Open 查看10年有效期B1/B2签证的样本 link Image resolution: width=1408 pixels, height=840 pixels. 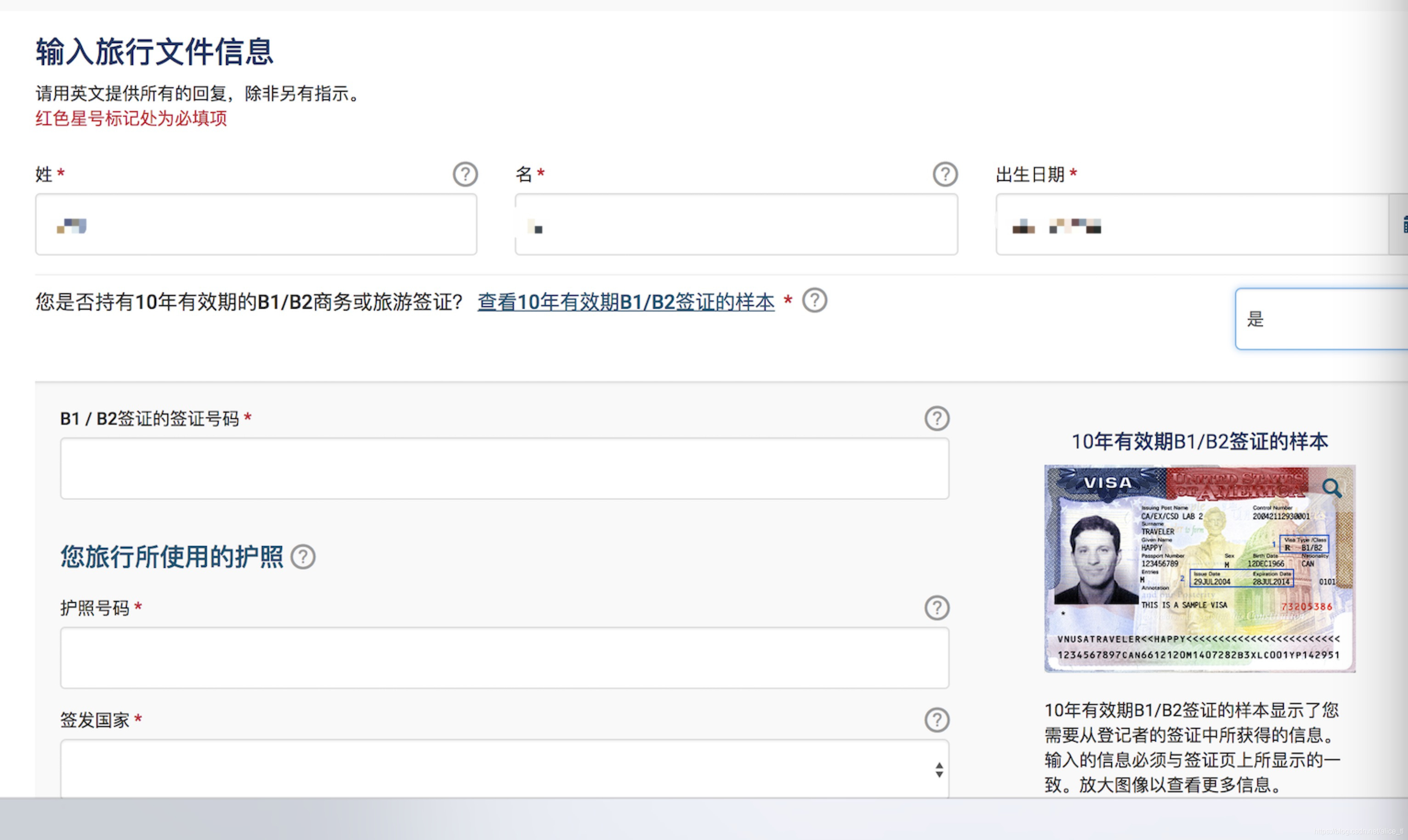click(x=626, y=302)
